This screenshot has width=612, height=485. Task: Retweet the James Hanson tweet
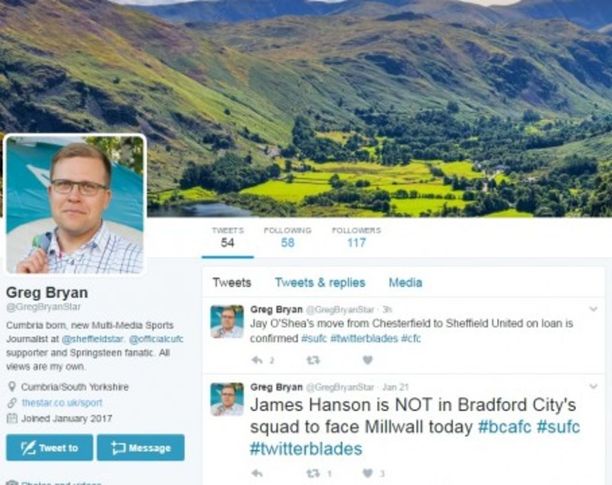pyautogui.click(x=313, y=473)
